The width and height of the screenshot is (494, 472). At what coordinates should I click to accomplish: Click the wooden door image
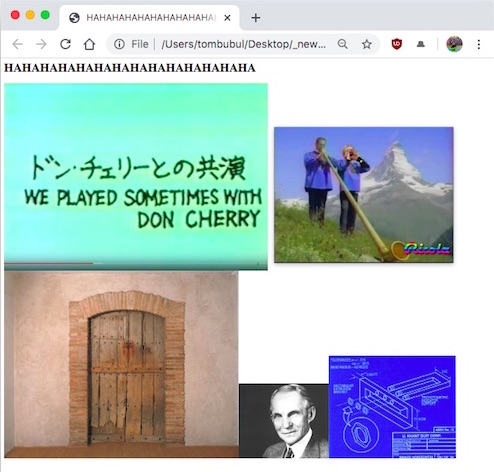[x=121, y=364]
